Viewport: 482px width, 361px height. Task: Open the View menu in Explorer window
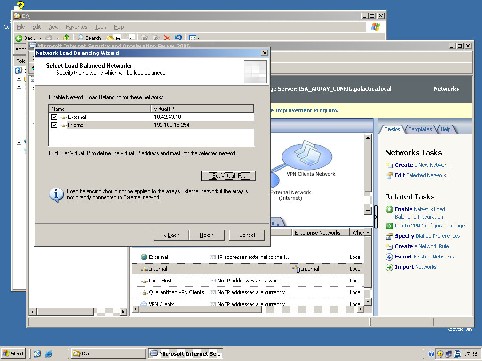(53, 27)
